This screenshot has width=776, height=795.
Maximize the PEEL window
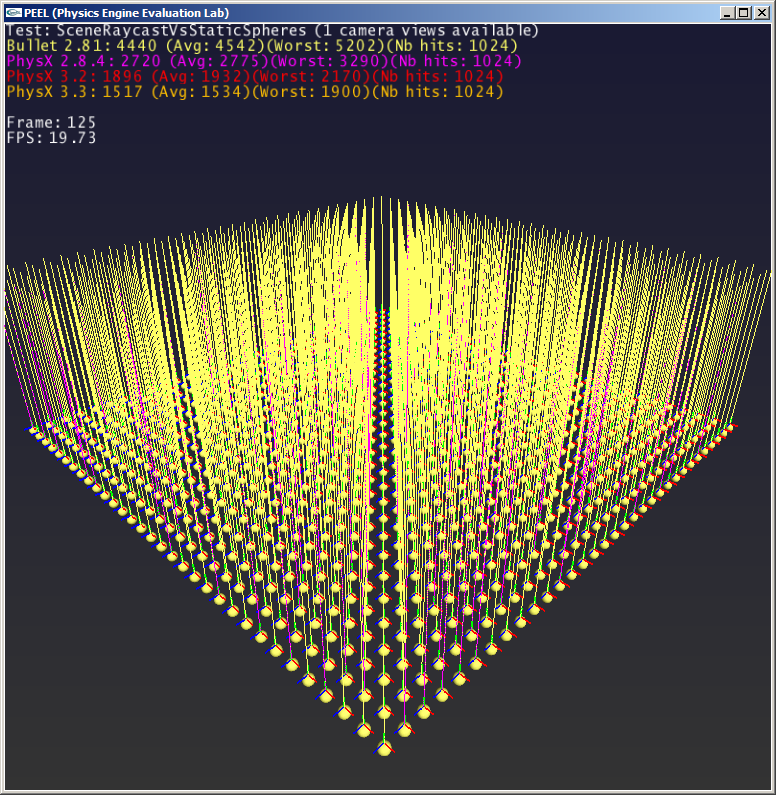(744, 13)
